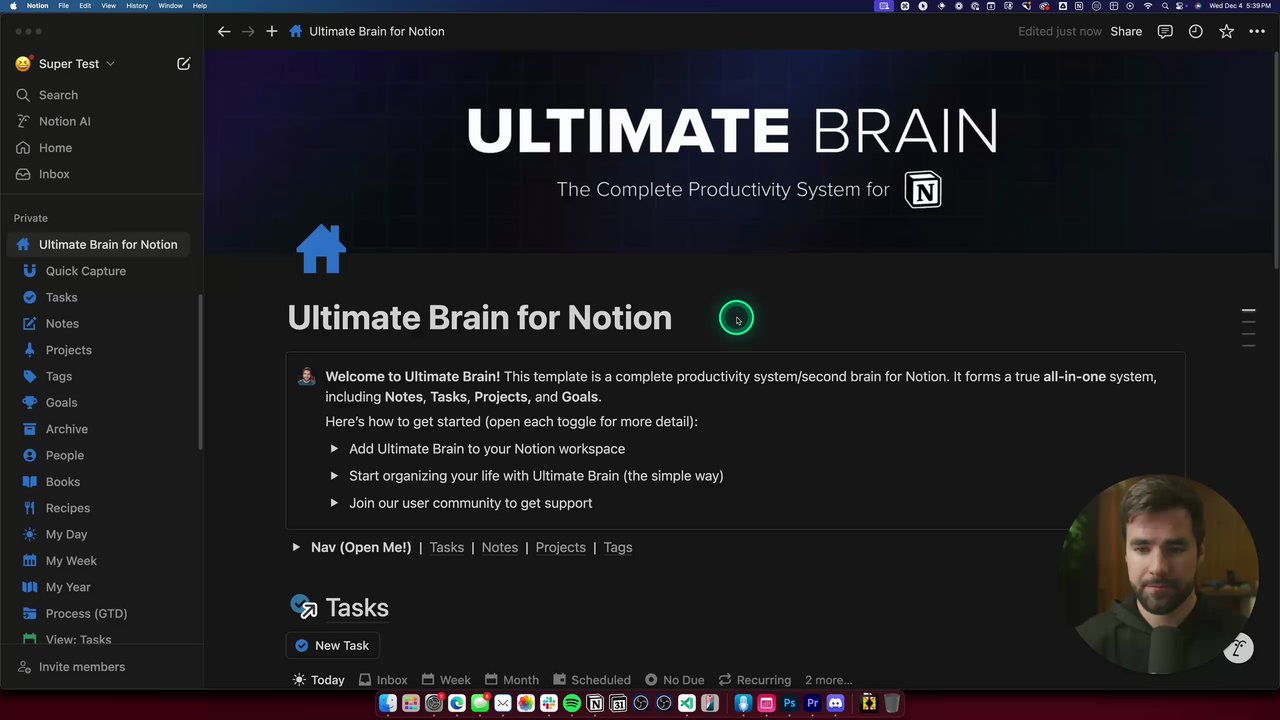Open Quick Capture page in sidebar
The image size is (1280, 720).
click(x=86, y=271)
